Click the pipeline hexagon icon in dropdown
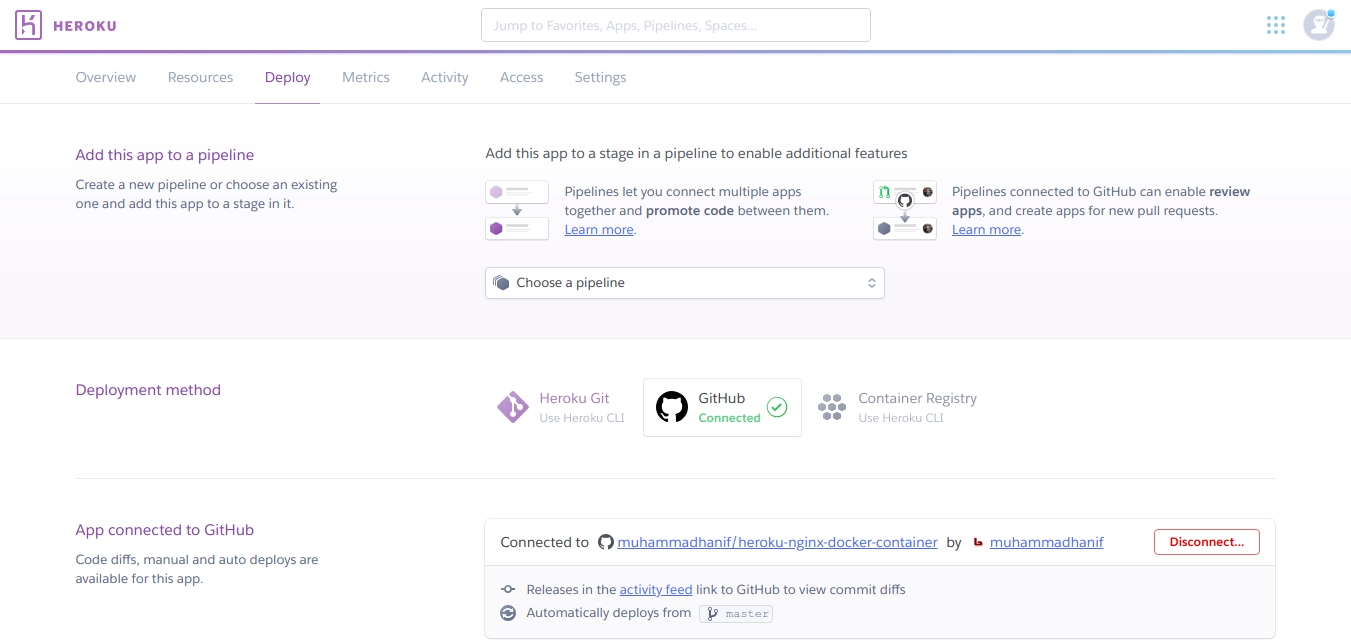Screen dimensions: 1351x640 pyautogui.click(x=501, y=283)
